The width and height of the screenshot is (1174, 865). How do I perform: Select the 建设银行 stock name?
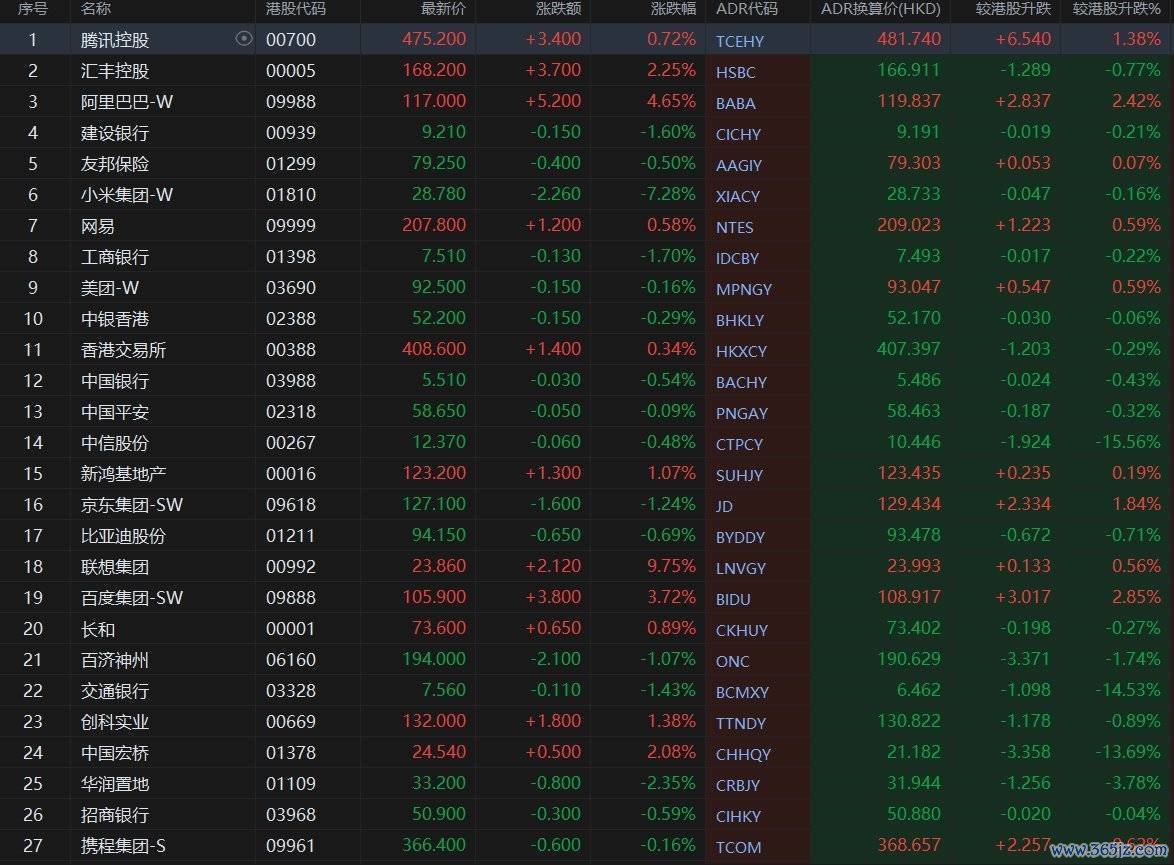tap(115, 133)
